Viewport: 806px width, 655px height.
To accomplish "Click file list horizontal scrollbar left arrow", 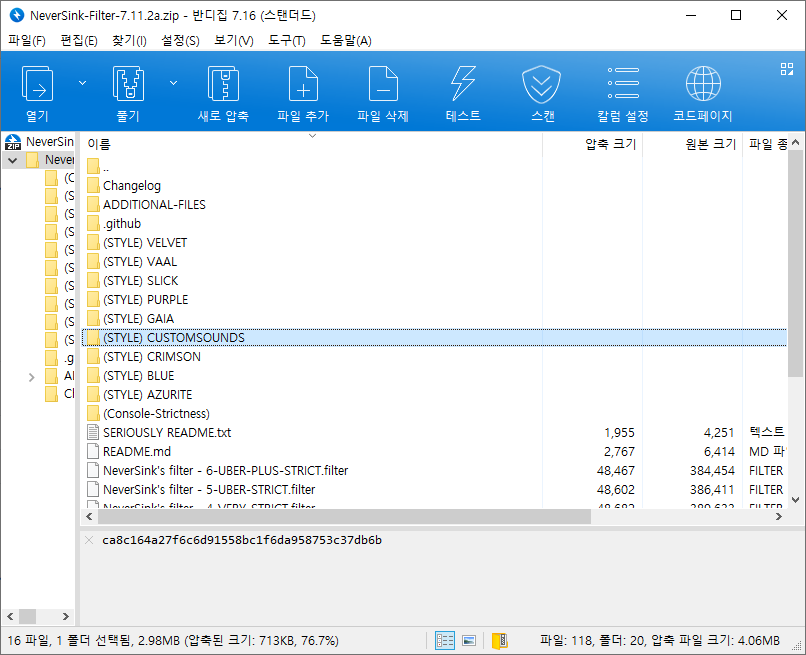I will 89,516.
